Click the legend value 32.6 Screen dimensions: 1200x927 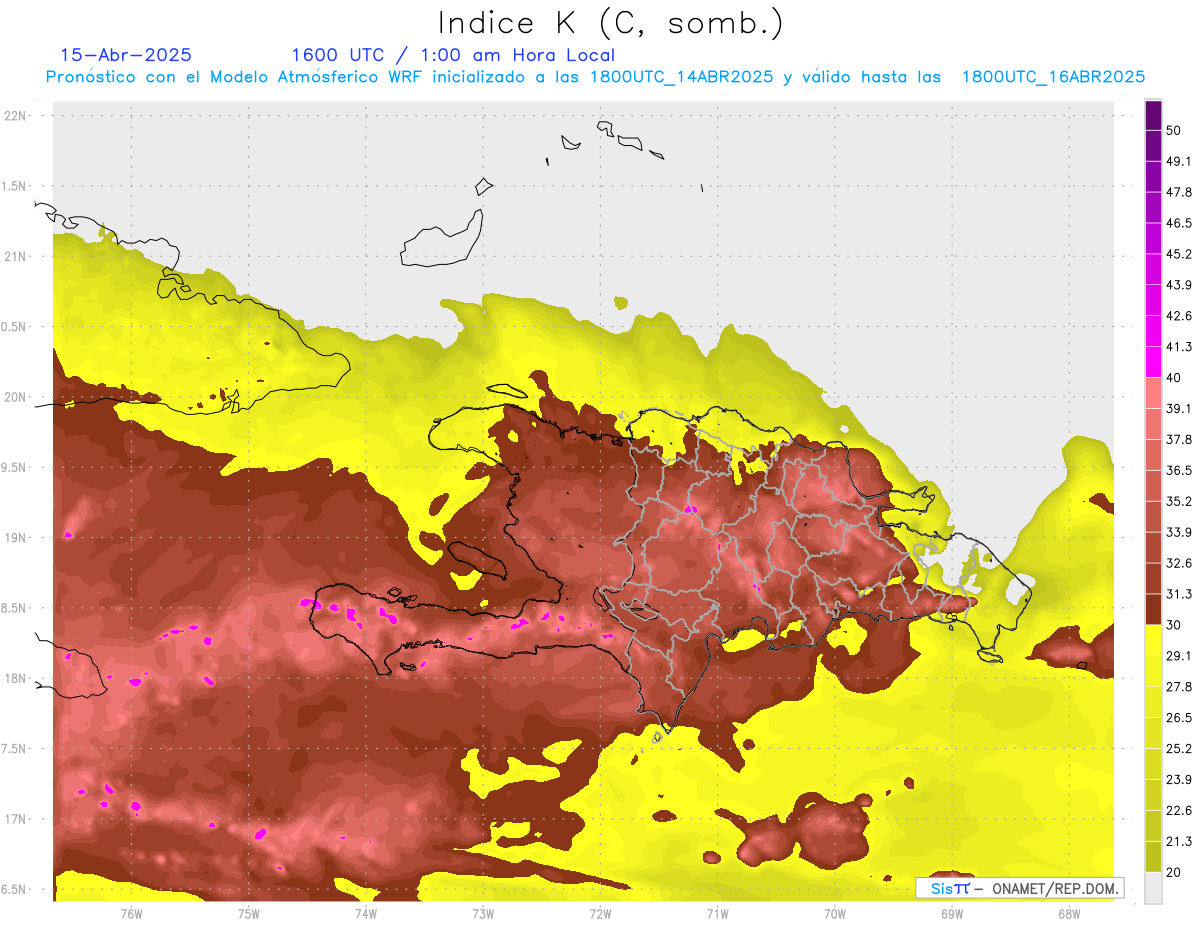[1179, 563]
